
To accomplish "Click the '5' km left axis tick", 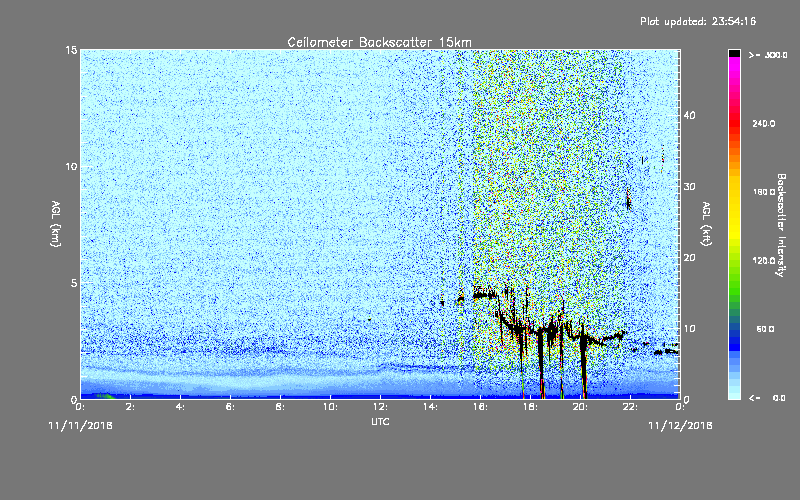I will (74, 283).
